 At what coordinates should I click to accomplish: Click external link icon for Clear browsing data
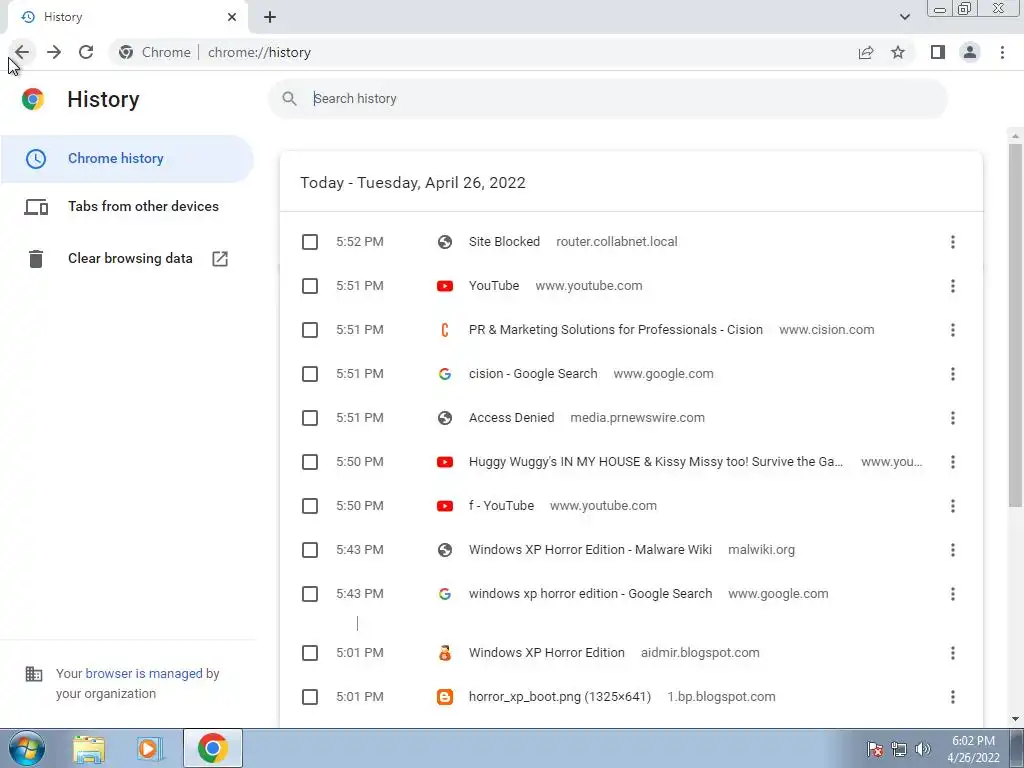click(x=220, y=259)
